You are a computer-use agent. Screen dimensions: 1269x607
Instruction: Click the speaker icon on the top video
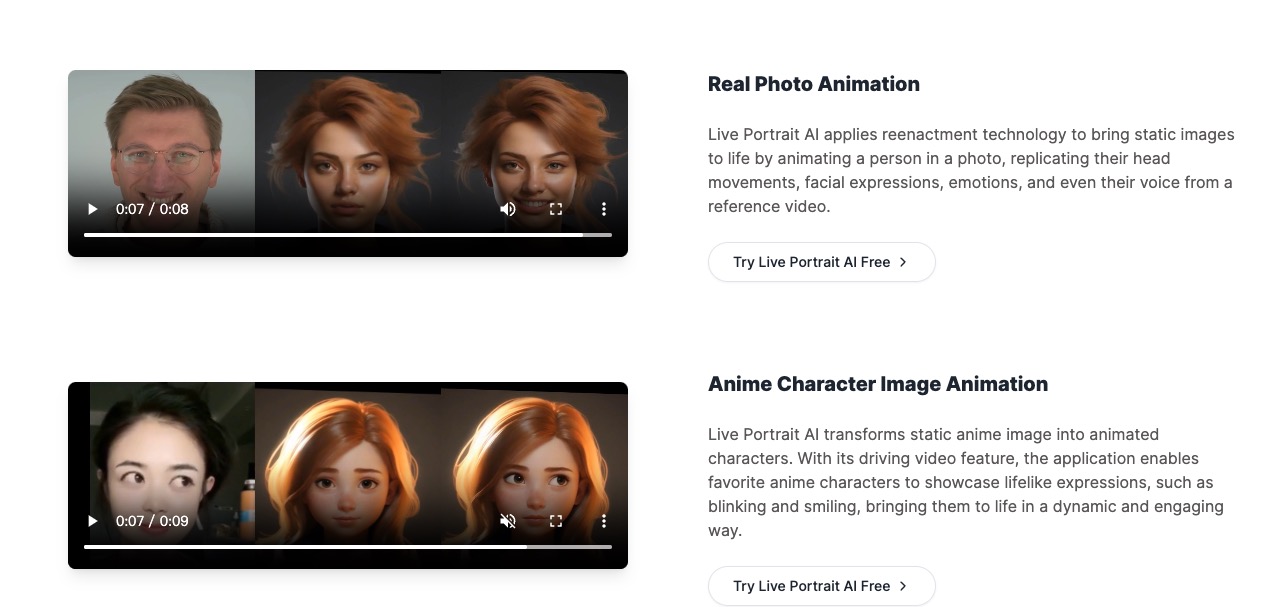click(508, 209)
